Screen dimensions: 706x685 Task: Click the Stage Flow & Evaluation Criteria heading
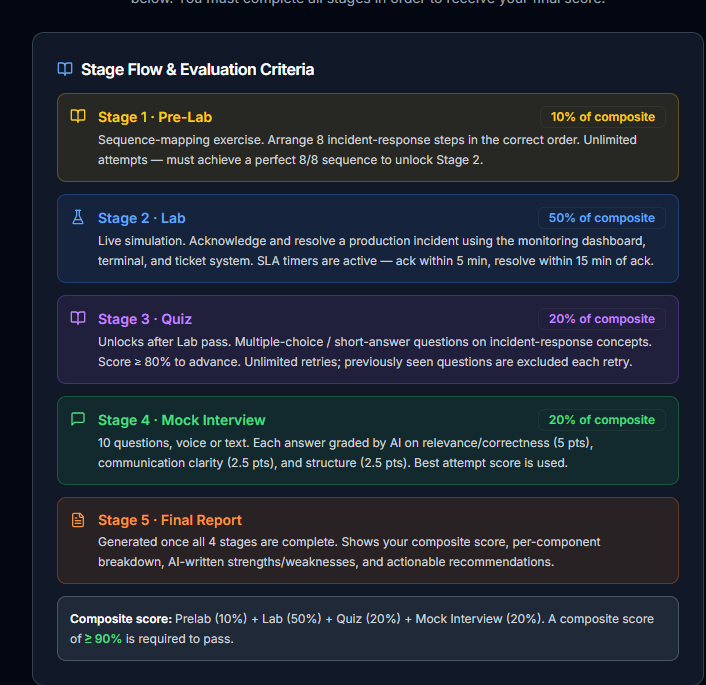click(x=198, y=70)
